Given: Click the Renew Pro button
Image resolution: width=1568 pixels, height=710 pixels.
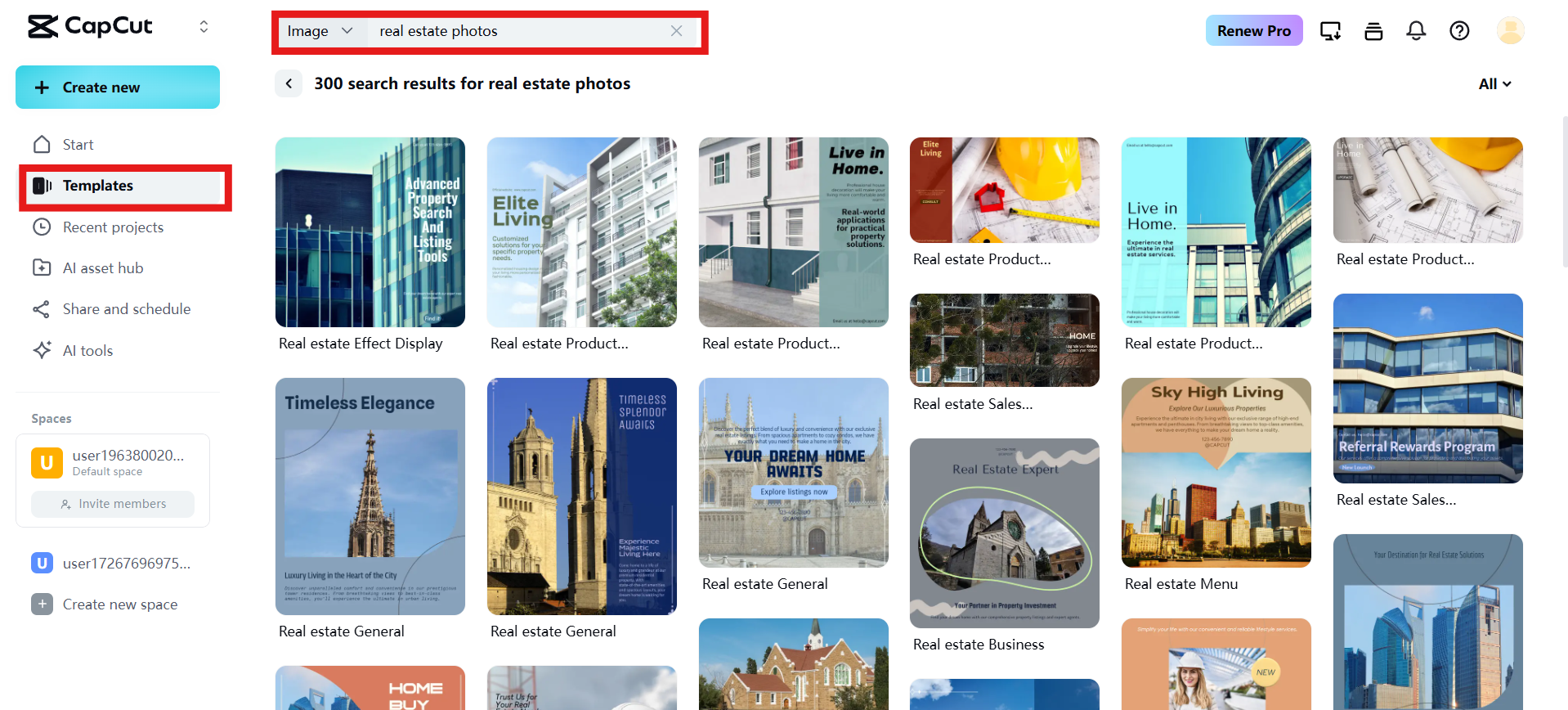Looking at the screenshot, I should click(1253, 31).
